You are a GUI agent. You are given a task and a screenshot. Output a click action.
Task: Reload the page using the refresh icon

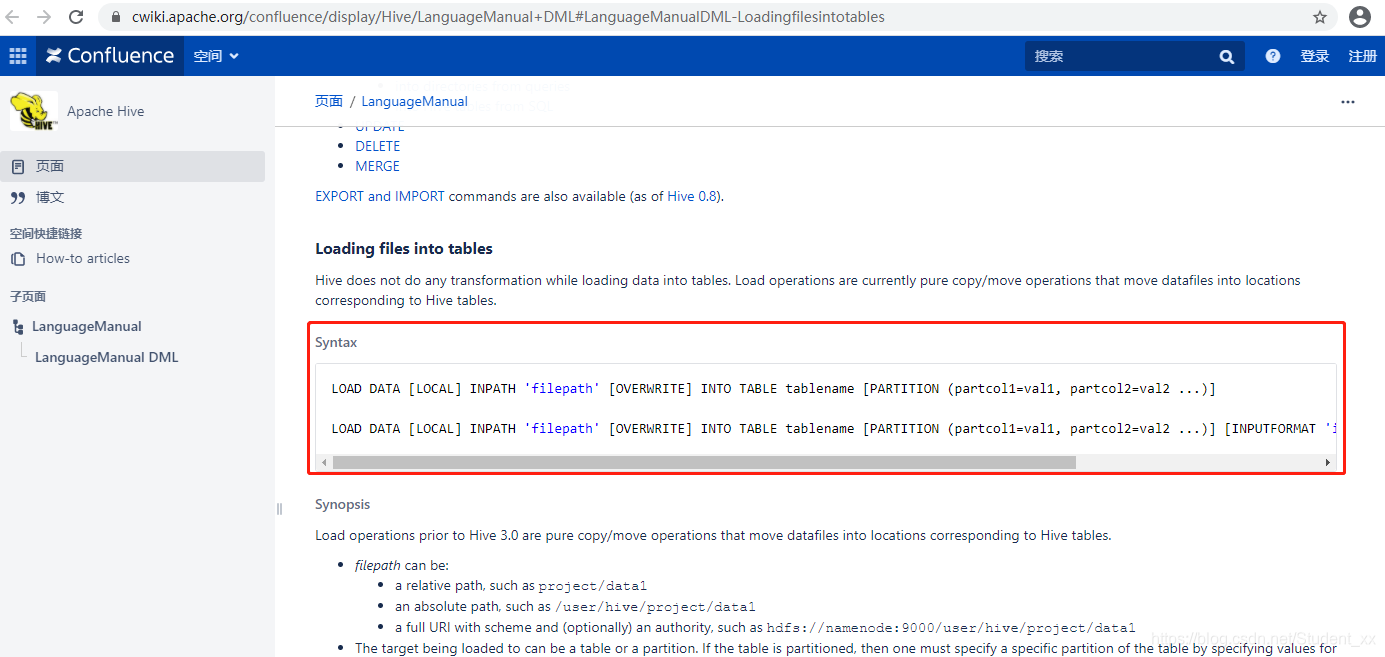(76, 17)
